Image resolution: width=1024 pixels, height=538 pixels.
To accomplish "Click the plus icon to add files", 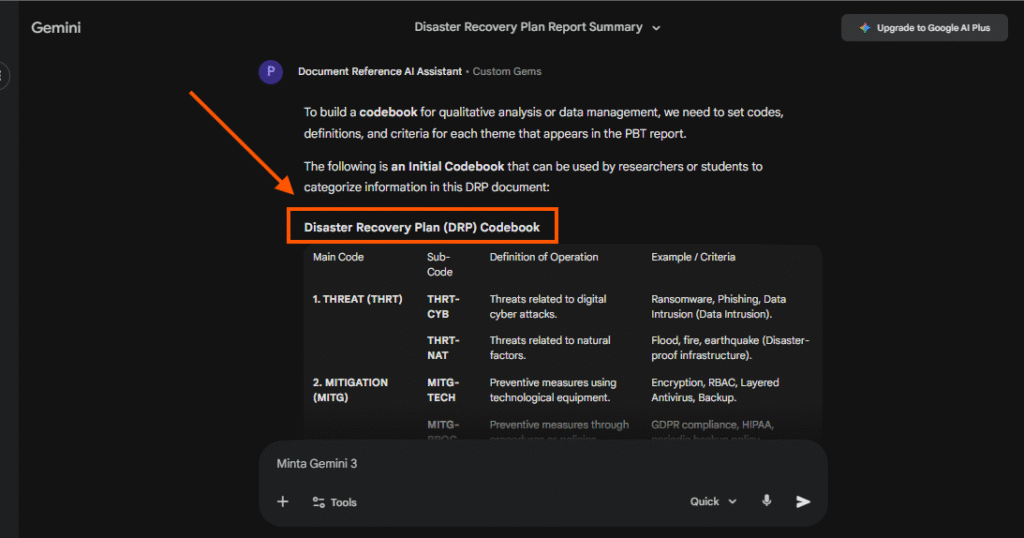I will 283,502.
